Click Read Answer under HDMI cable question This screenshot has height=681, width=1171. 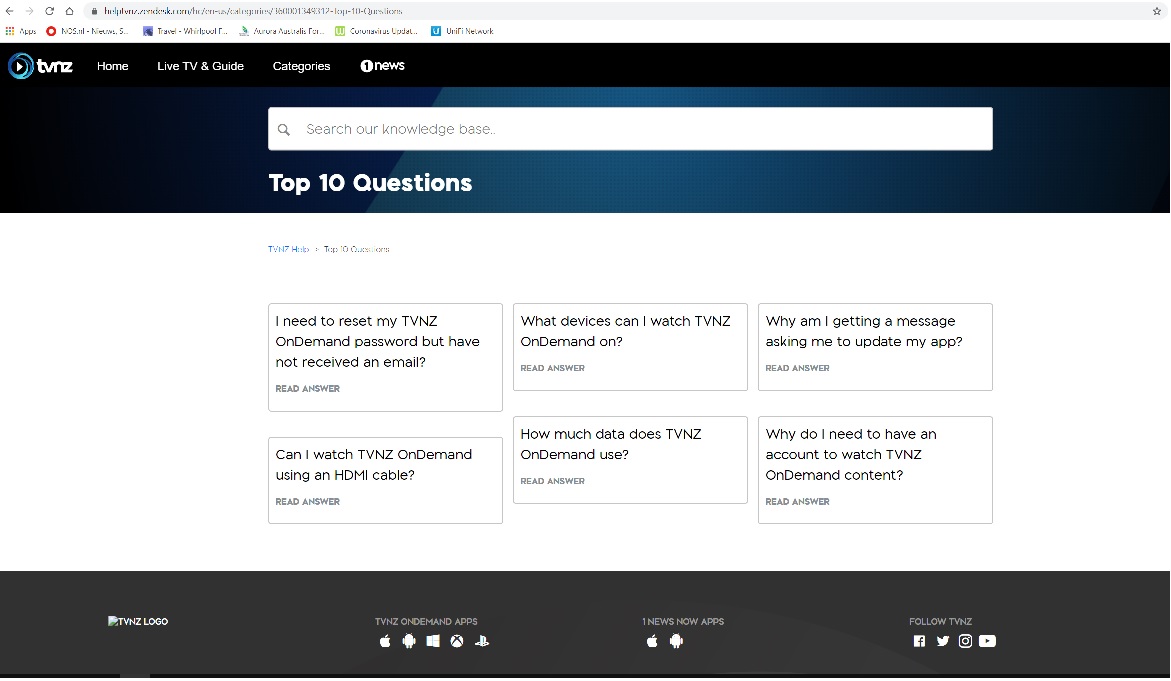308,502
